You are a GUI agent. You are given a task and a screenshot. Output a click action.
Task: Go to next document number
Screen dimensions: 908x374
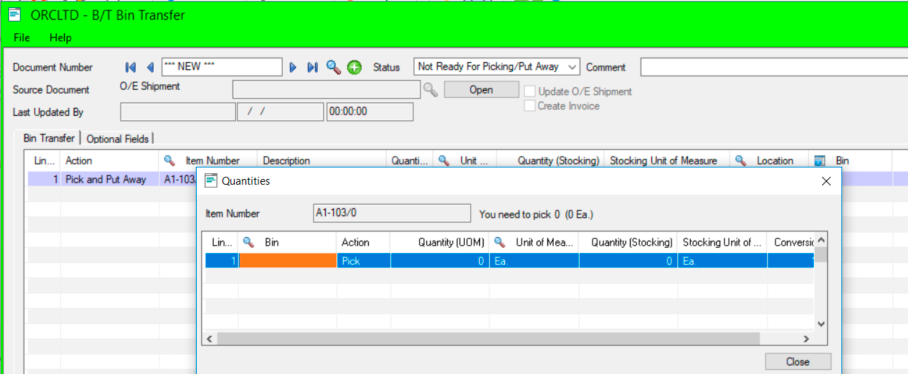(x=293, y=67)
